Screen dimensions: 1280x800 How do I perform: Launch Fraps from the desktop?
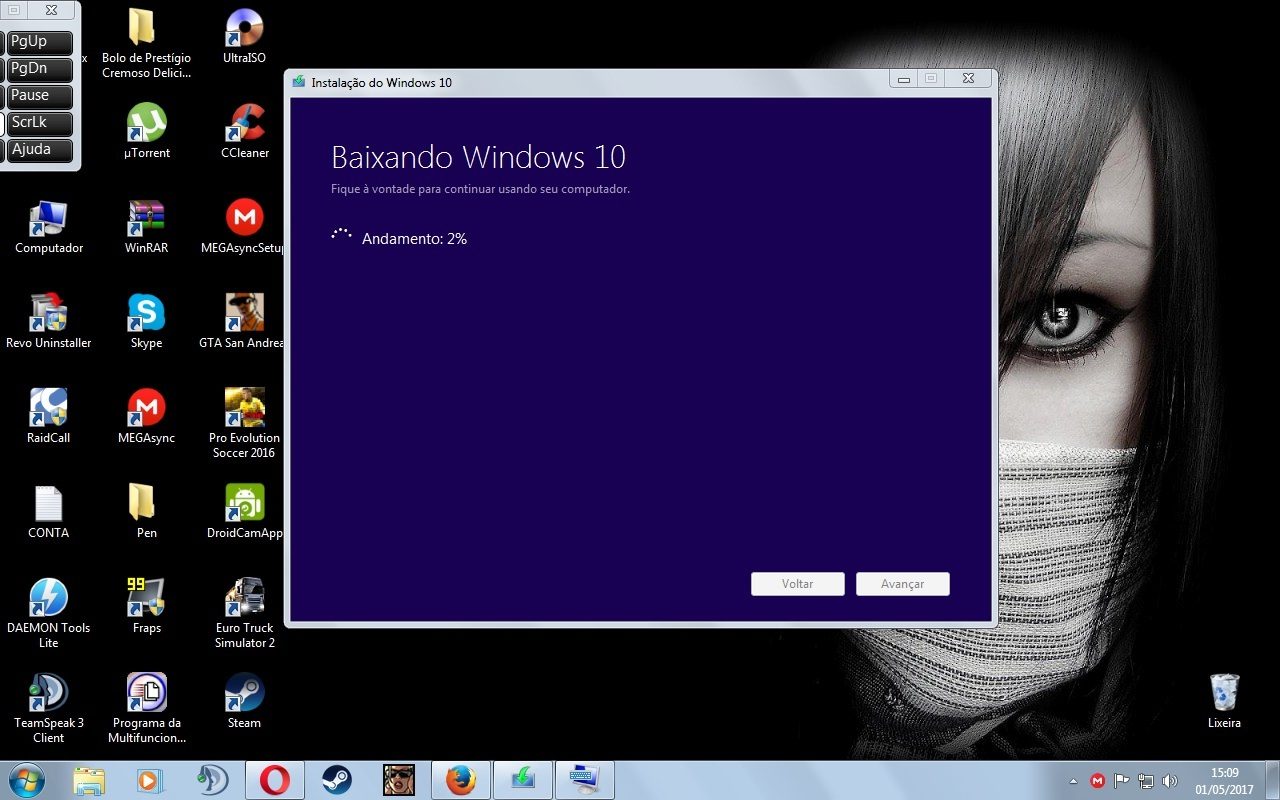click(x=146, y=606)
